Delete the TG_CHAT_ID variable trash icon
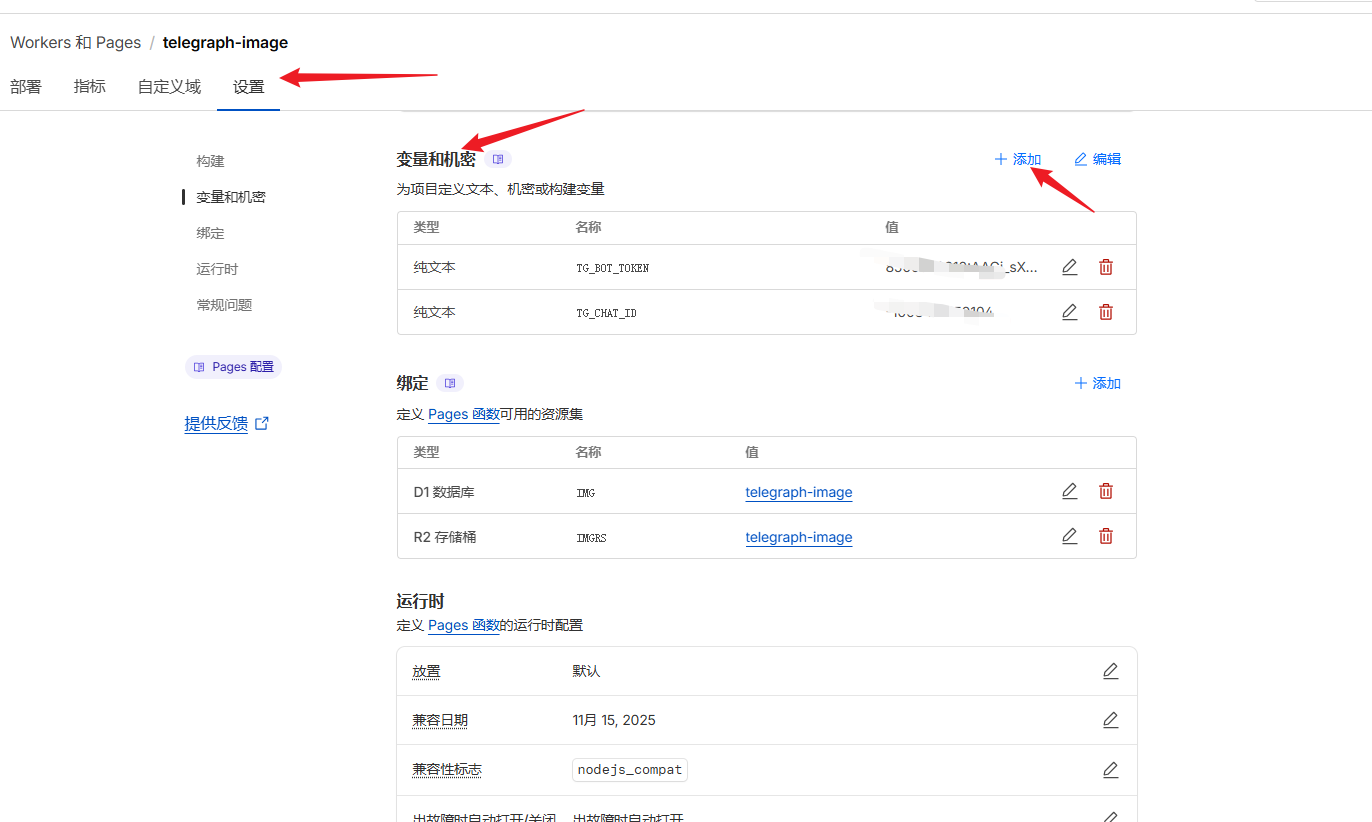 [1106, 312]
